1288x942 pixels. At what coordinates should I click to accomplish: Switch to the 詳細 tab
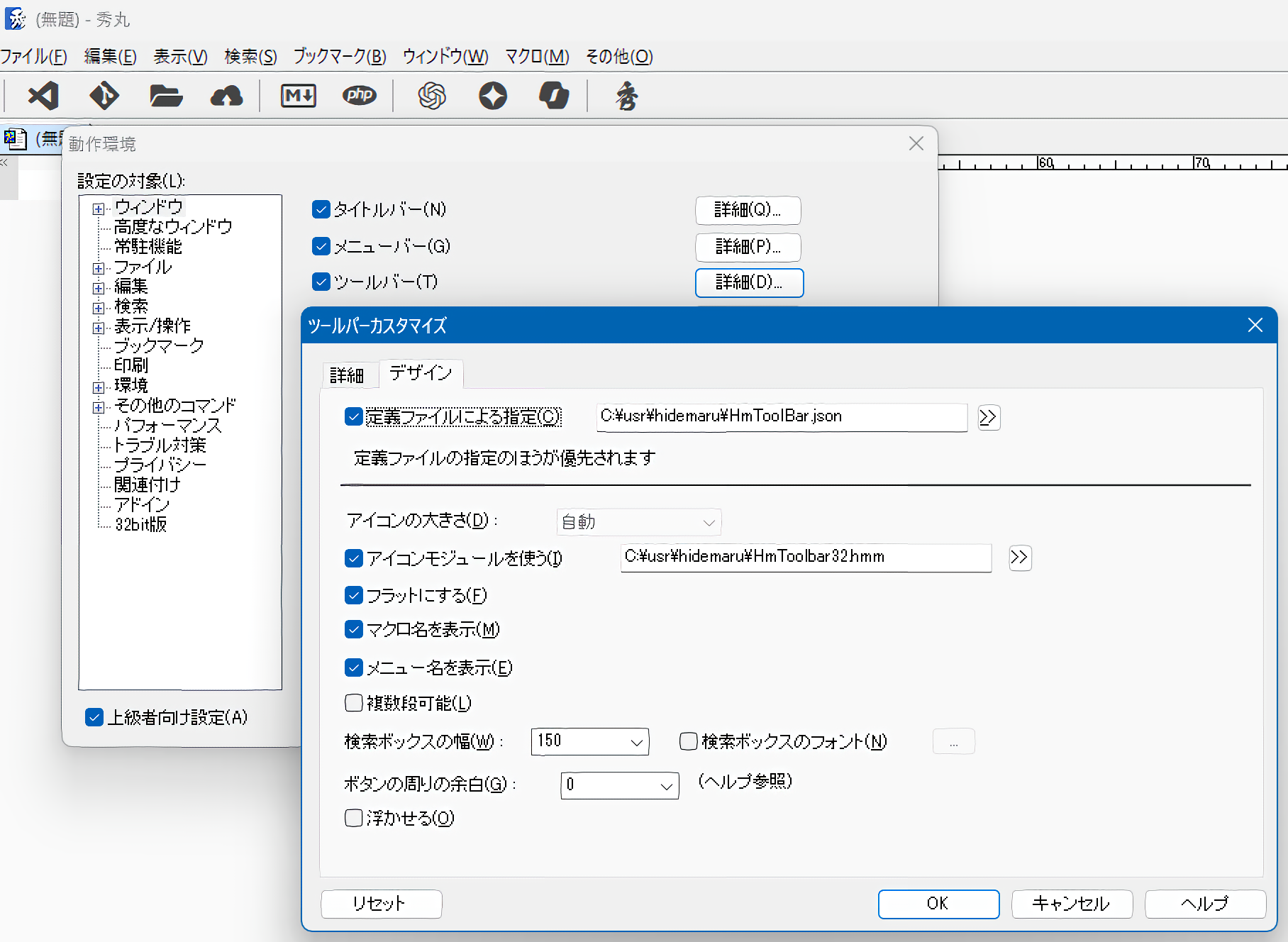tap(347, 375)
